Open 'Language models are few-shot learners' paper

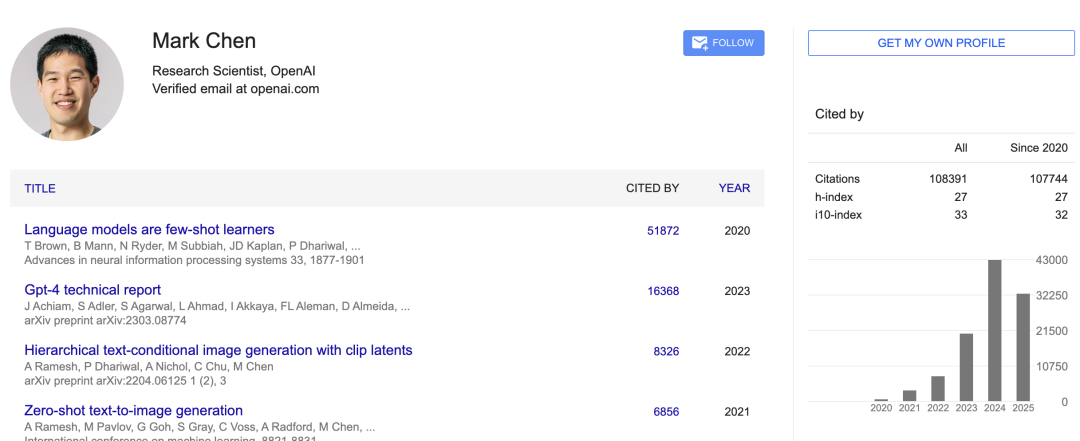click(149, 230)
